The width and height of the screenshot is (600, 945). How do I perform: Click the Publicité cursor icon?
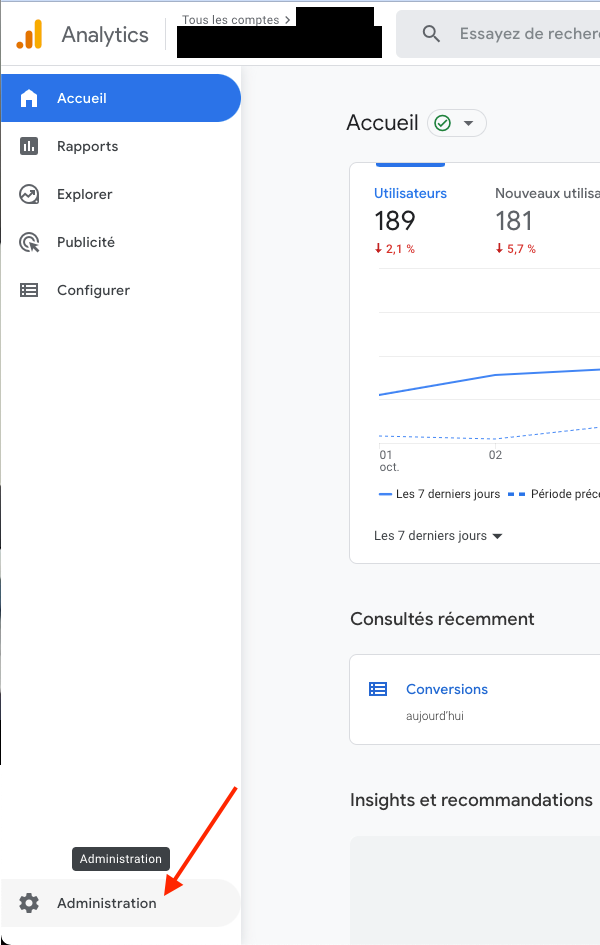click(x=29, y=242)
